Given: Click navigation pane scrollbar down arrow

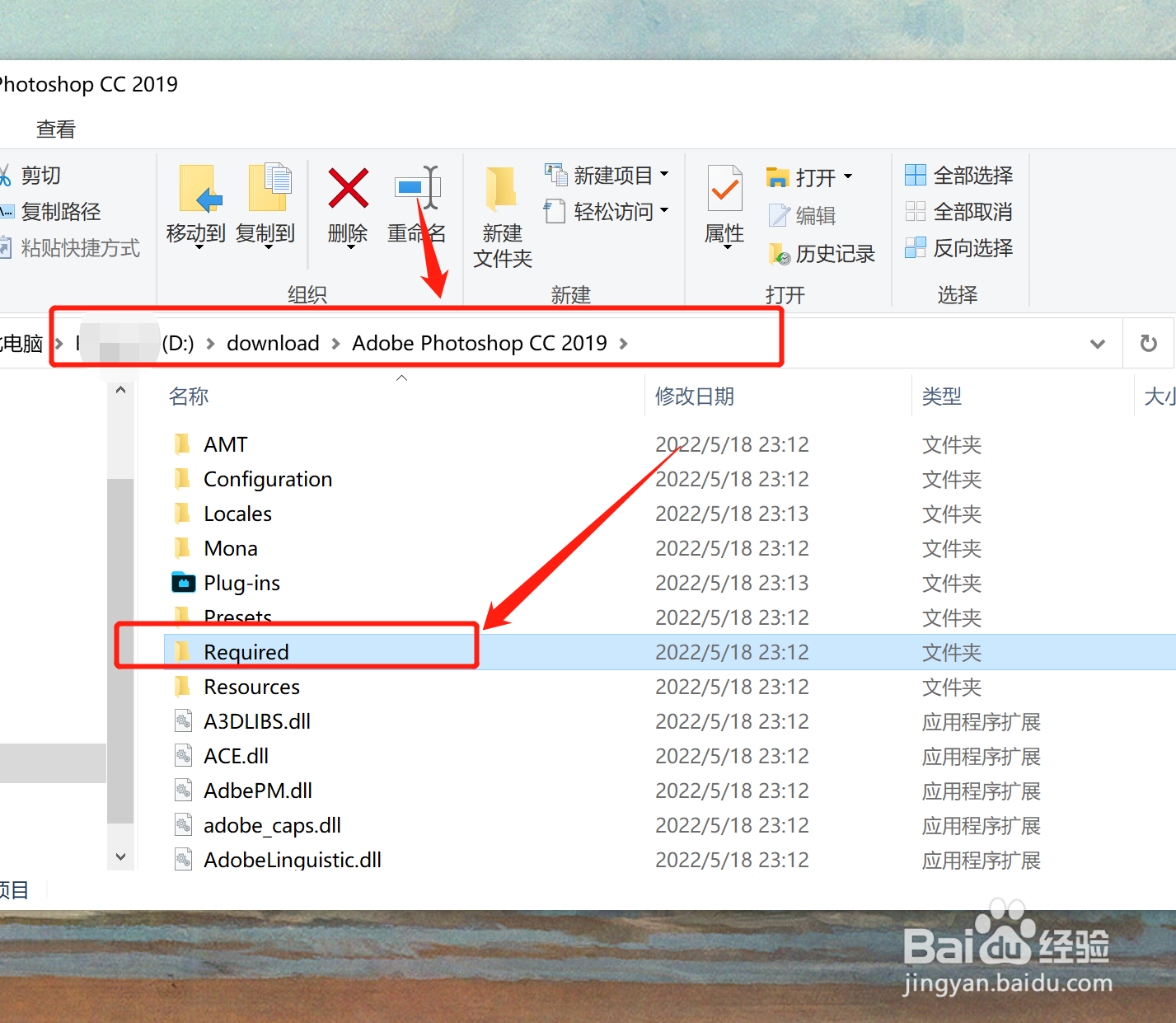Looking at the screenshot, I should point(120,856).
